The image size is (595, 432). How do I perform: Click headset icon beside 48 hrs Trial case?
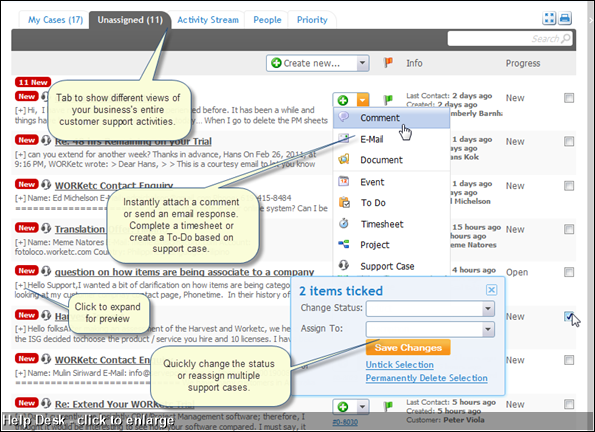[46, 140]
